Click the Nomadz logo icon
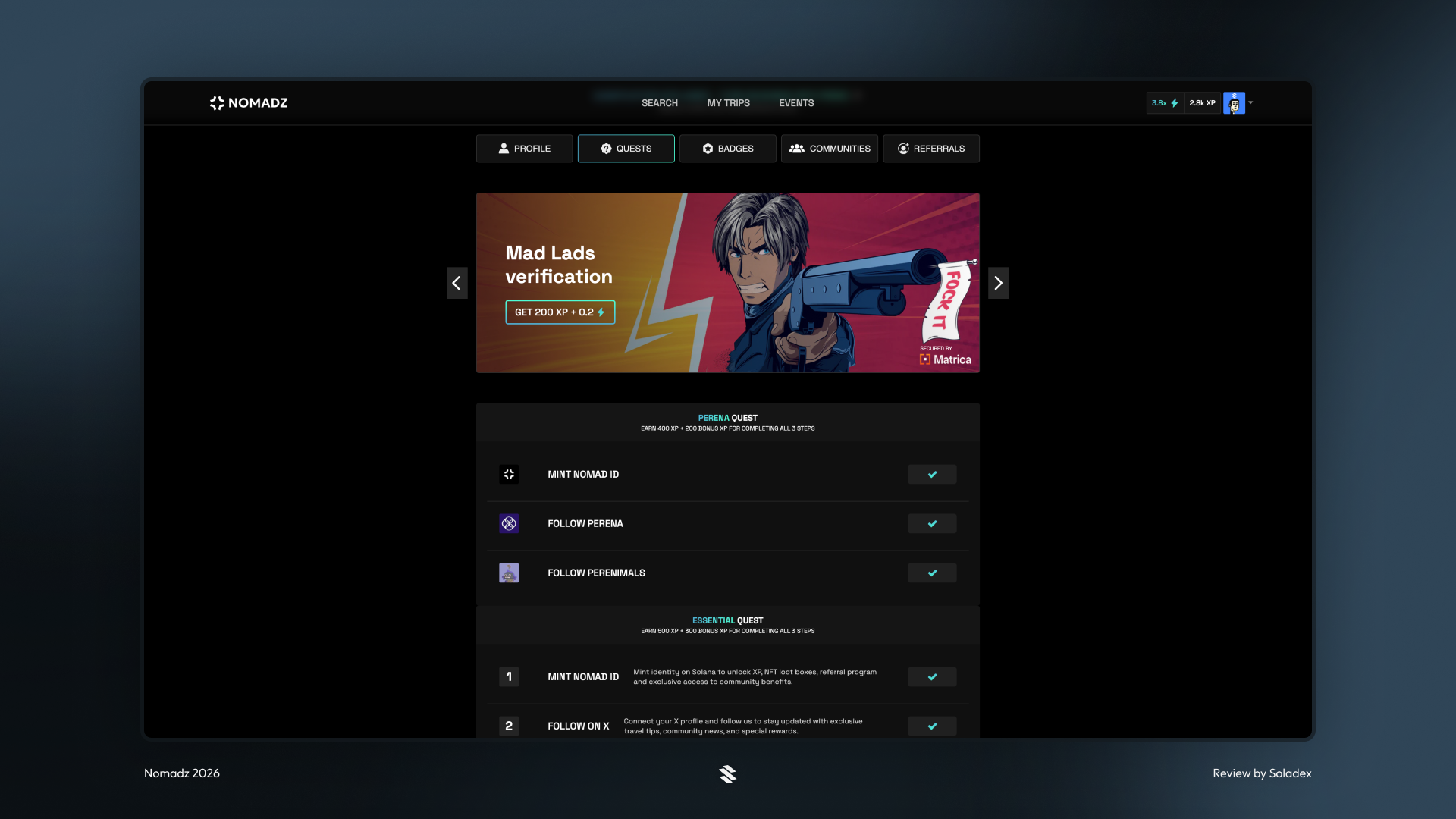This screenshot has width=1456, height=819. [217, 103]
